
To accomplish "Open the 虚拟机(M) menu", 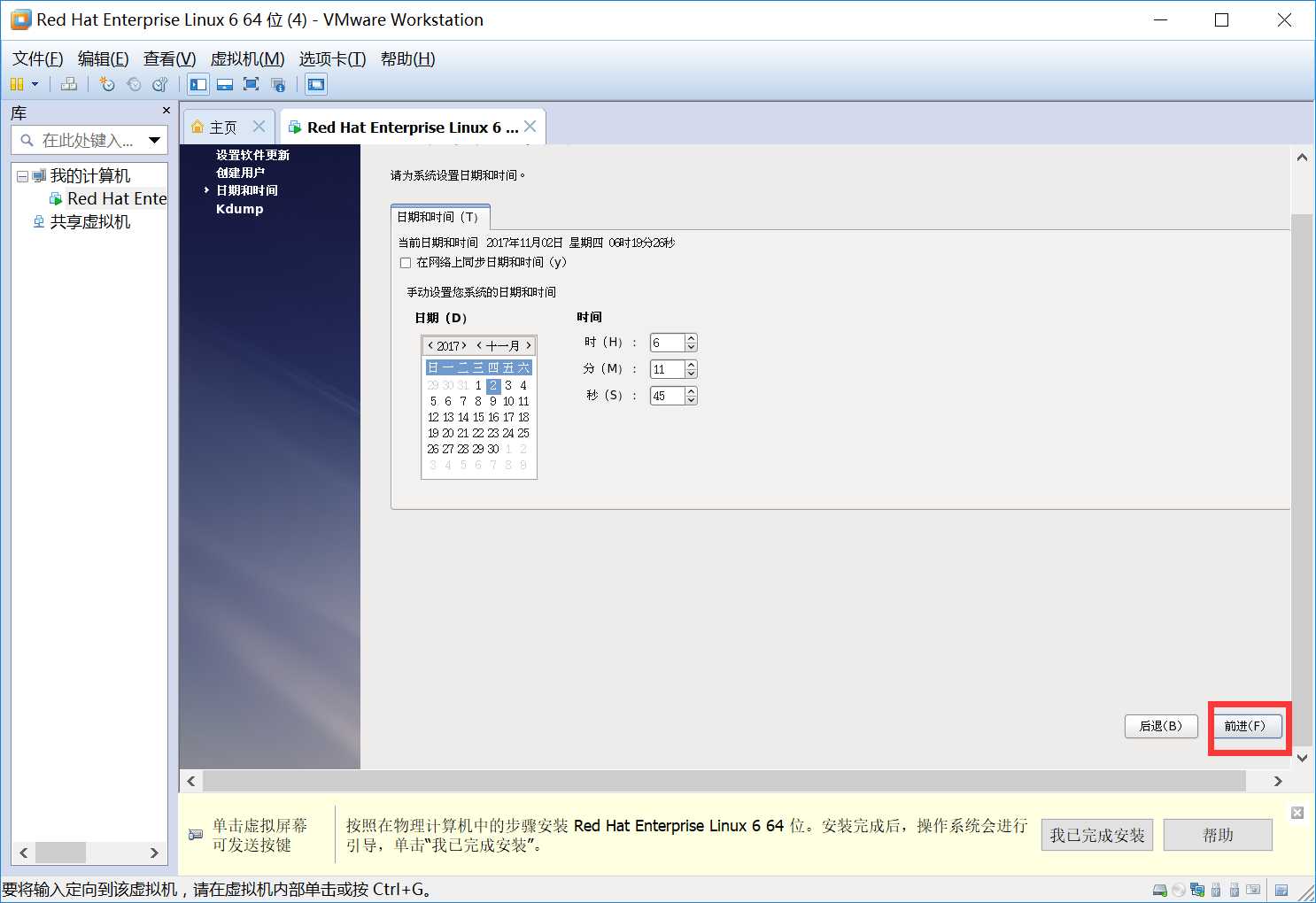I will click(247, 58).
